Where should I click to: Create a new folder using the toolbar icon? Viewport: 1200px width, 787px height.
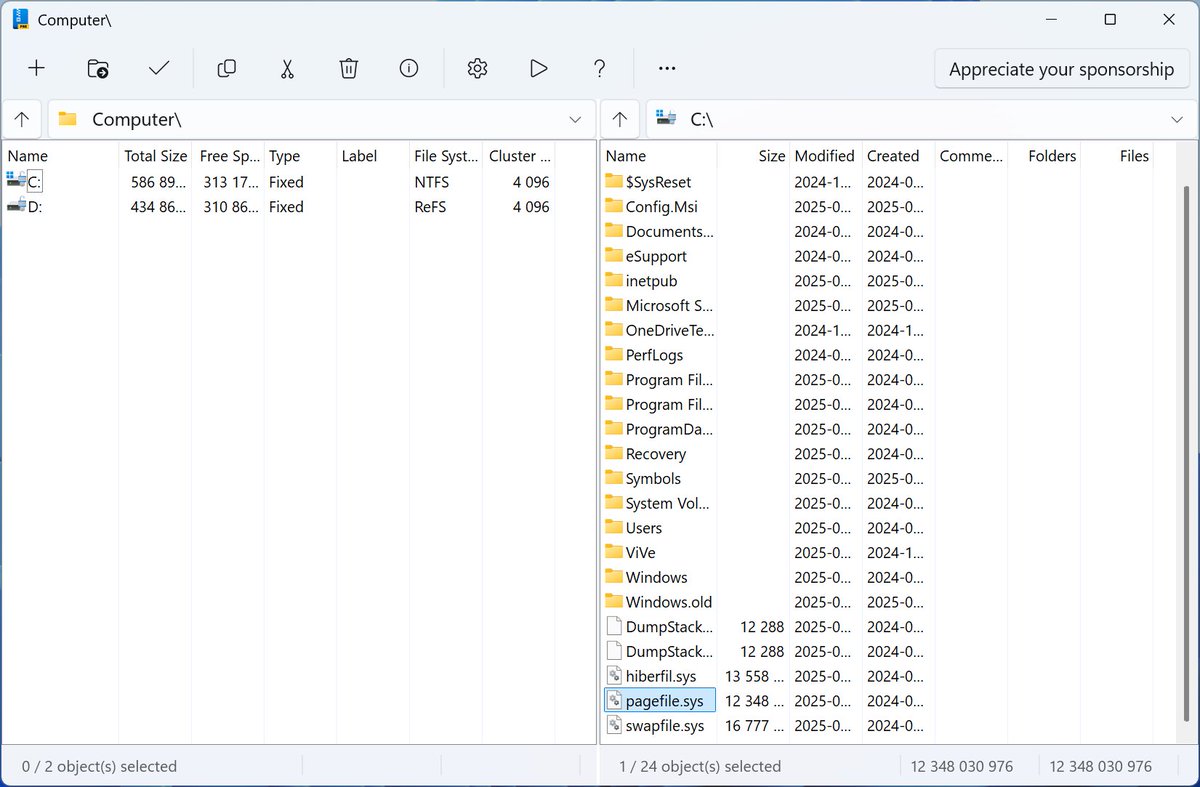tap(97, 68)
